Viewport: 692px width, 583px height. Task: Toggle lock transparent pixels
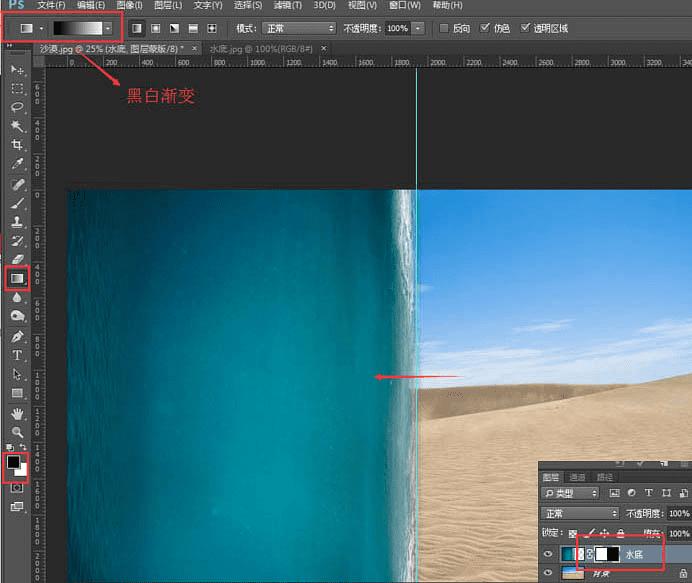tap(573, 534)
